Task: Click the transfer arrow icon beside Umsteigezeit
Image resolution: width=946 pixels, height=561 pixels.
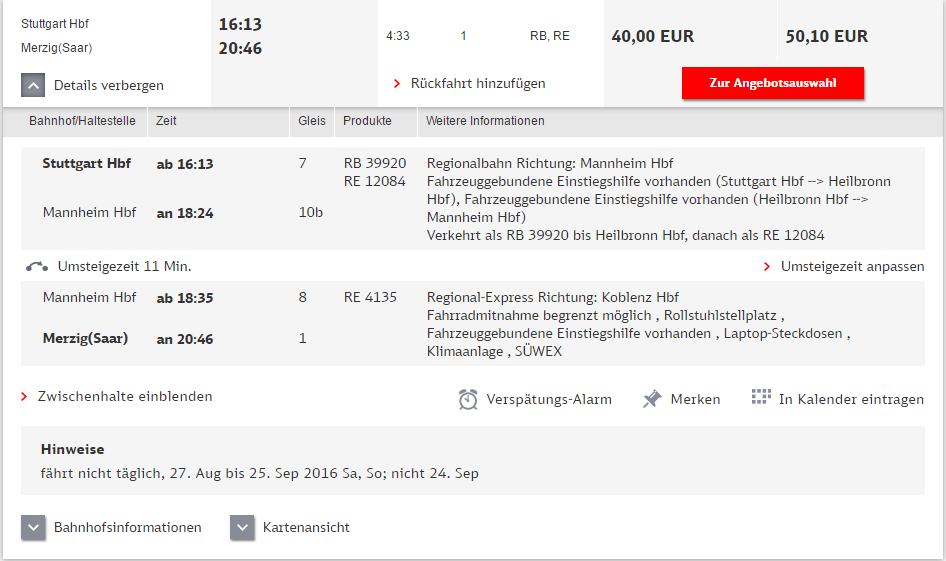Action: point(38,267)
